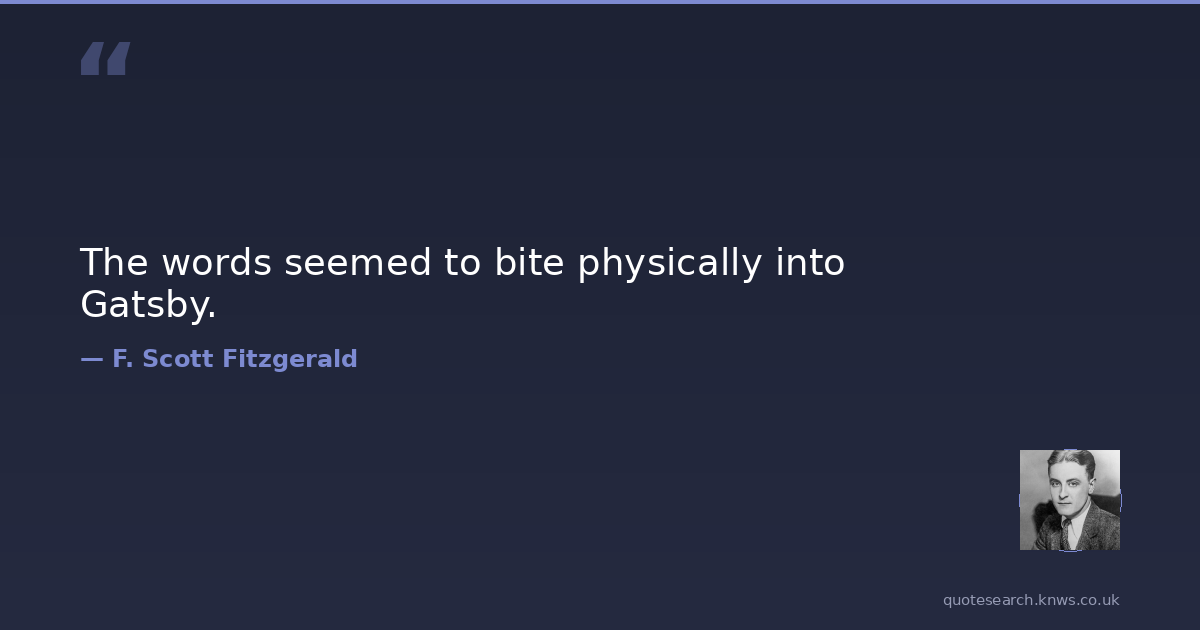Click the word "words" in the quote

point(217,263)
